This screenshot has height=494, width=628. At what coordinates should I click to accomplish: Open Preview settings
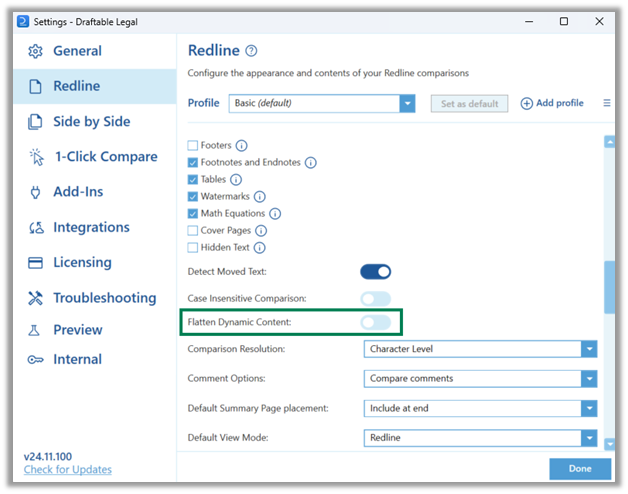(95, 330)
